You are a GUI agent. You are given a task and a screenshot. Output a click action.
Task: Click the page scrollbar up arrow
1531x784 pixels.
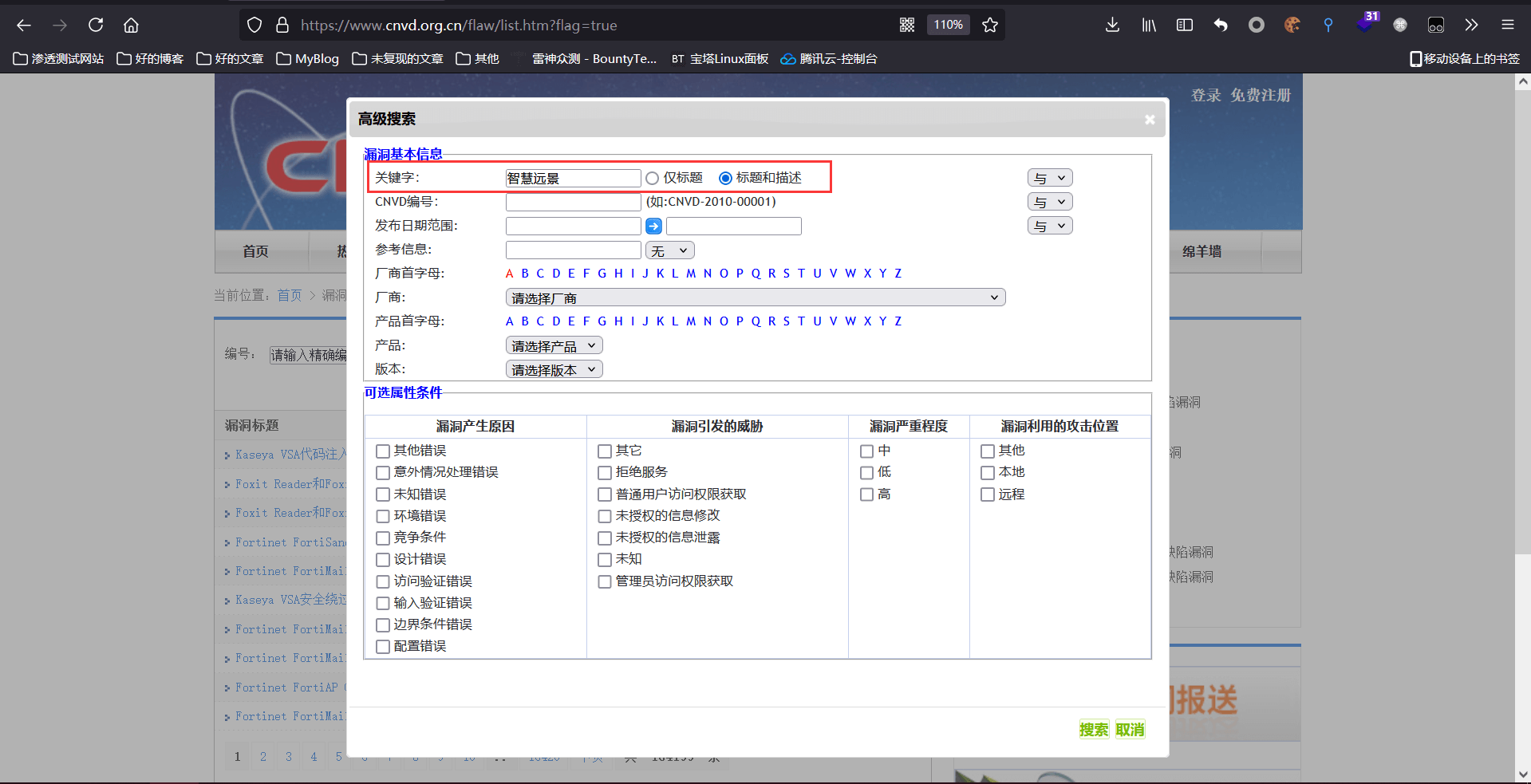point(1523,81)
